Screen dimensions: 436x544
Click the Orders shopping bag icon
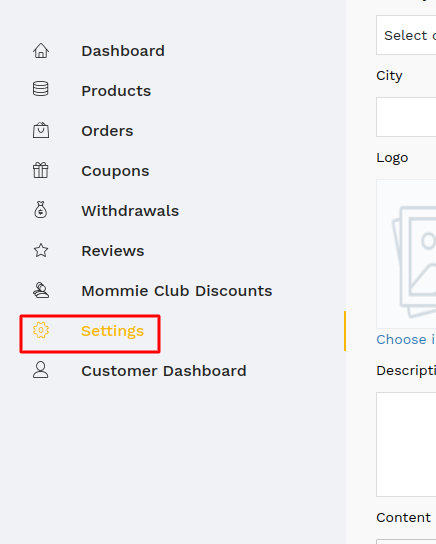(x=41, y=130)
